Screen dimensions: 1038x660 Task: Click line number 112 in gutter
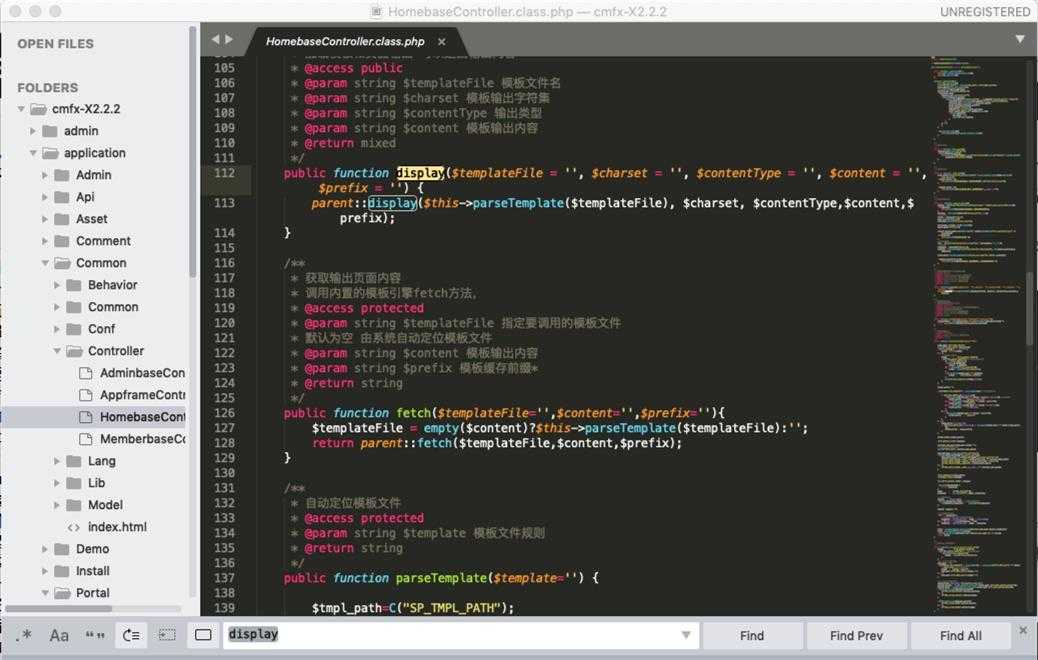point(224,173)
